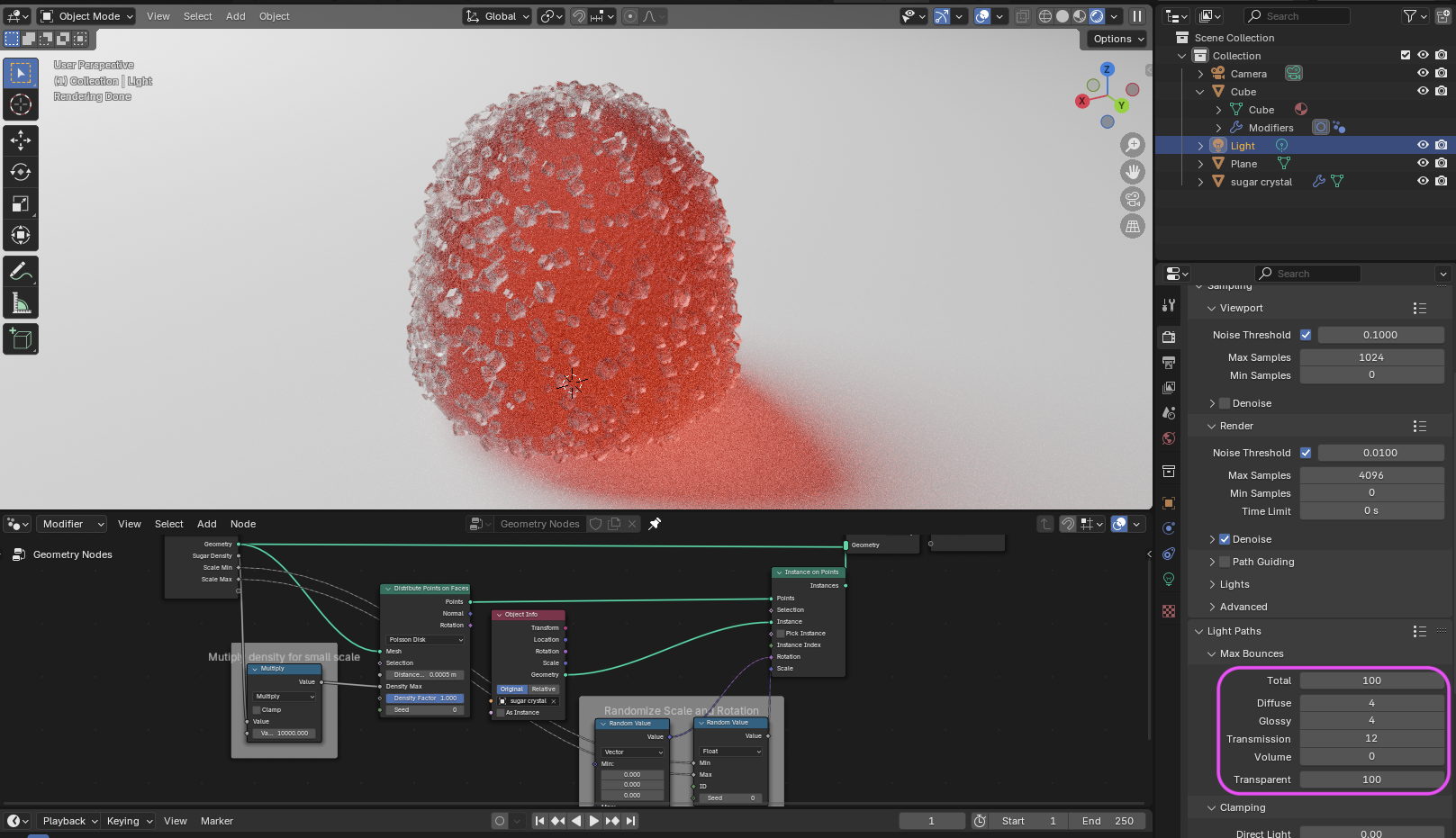Open the 3D viewport View menu
The width and height of the screenshot is (1456, 838).
point(158,16)
